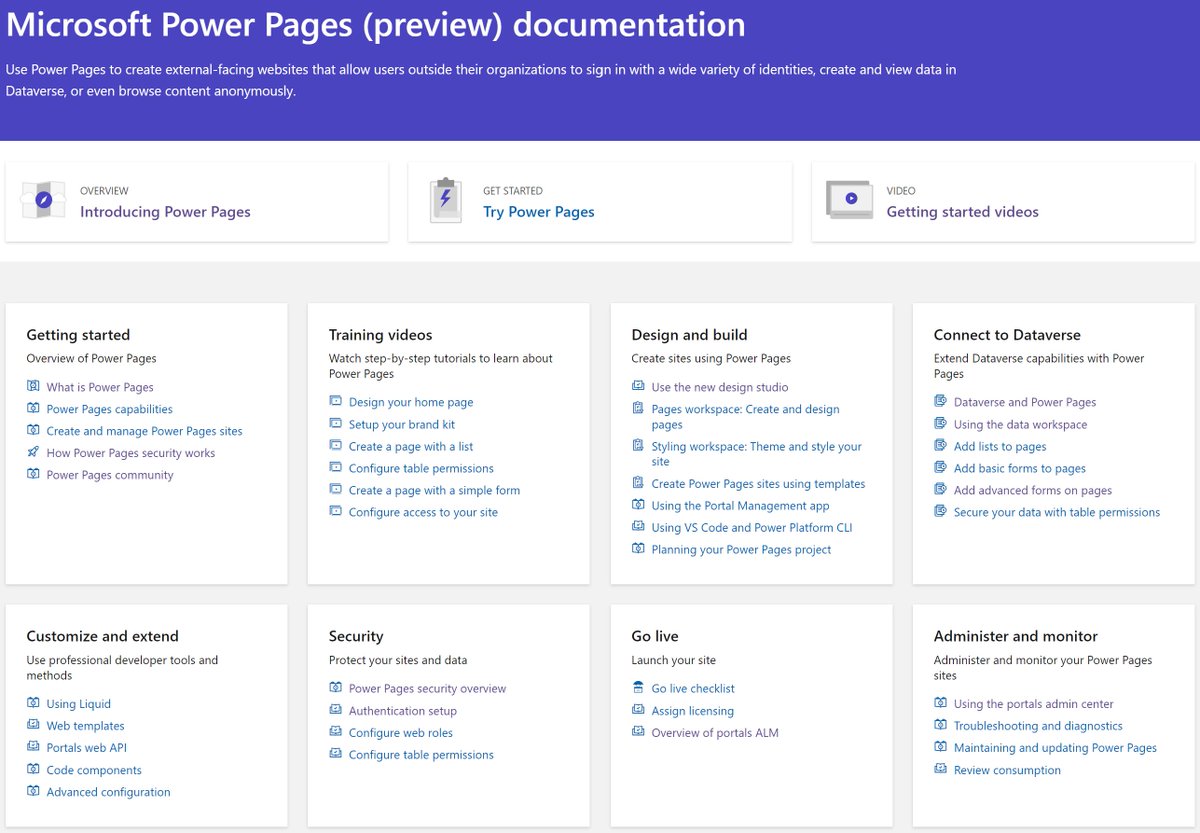This screenshot has height=833, width=1200.
Task: Click the icon beside Configure access to your site
Action: click(335, 512)
